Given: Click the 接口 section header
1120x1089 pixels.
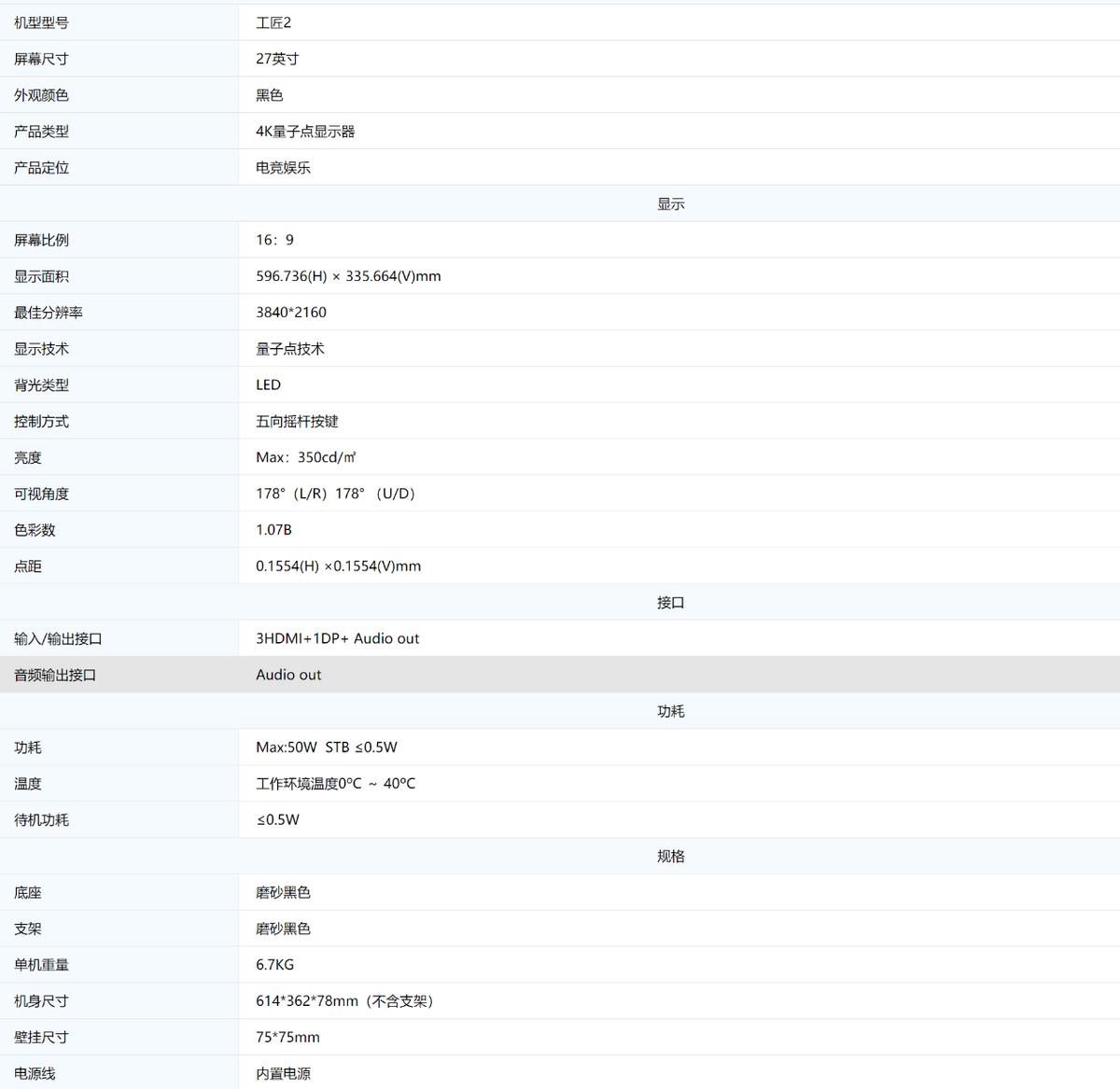Looking at the screenshot, I should [670, 603].
